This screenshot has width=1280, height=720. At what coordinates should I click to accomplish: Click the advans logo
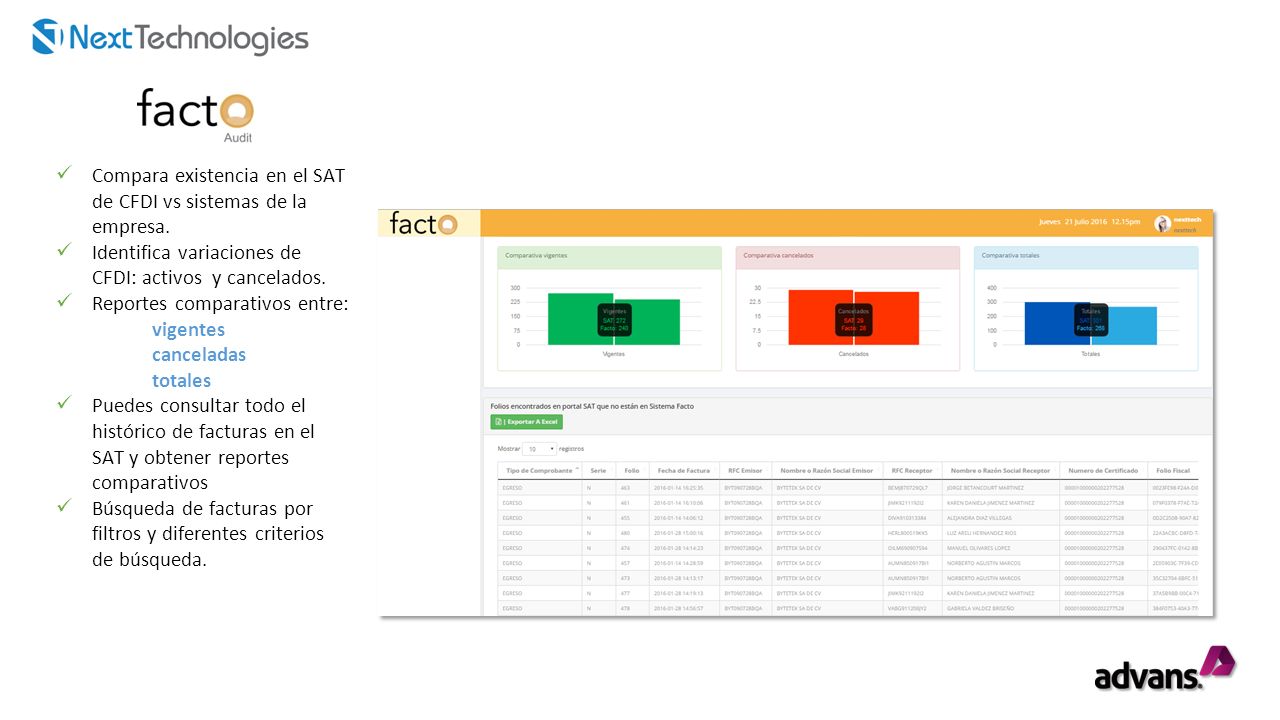pos(1164,669)
